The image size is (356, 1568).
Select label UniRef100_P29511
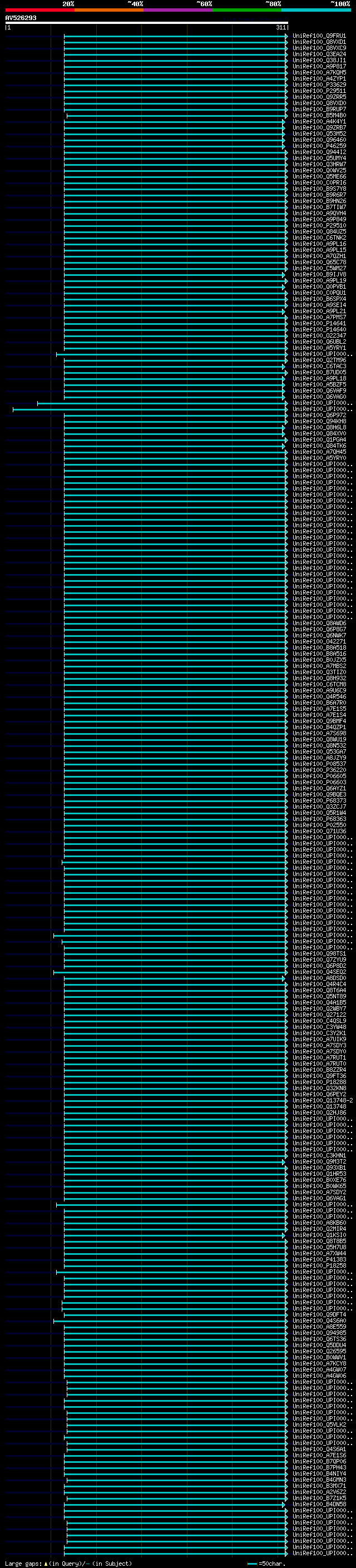tap(319, 91)
